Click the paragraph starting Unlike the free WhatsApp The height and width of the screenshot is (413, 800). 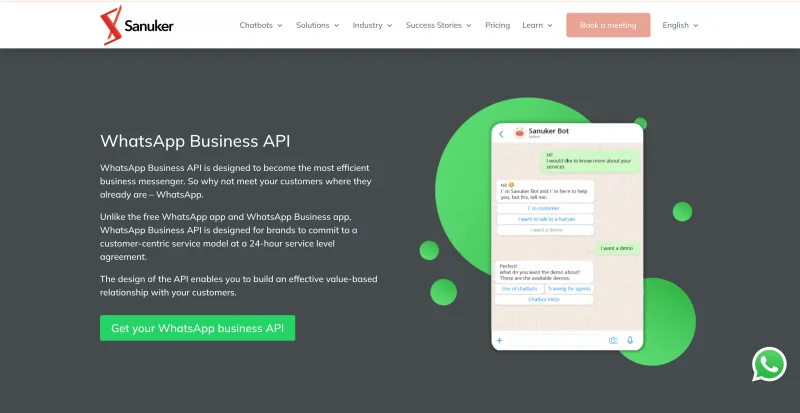[x=230, y=237]
